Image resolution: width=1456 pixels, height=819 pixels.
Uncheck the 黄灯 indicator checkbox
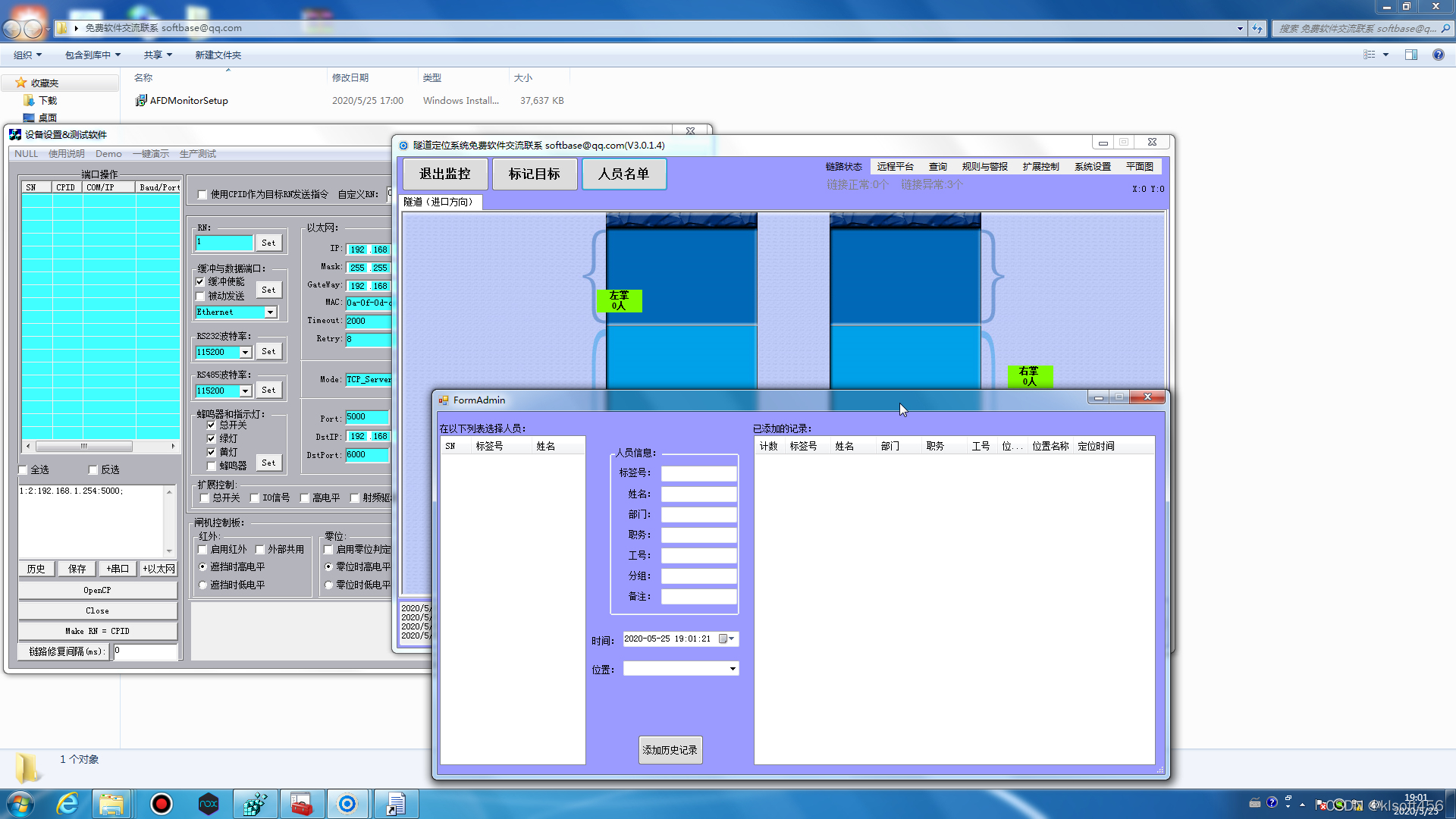pos(212,452)
